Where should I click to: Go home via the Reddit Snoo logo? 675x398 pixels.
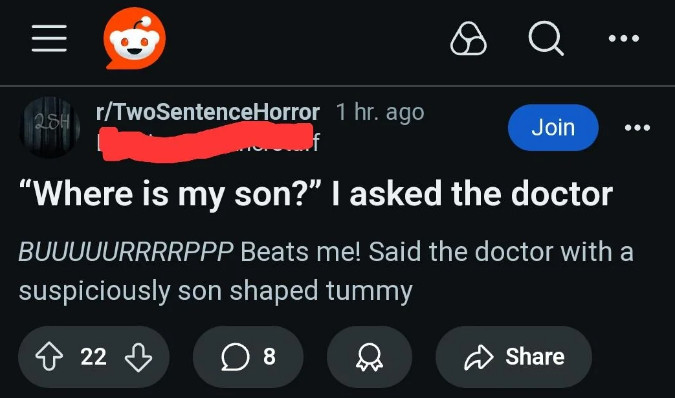(135, 38)
